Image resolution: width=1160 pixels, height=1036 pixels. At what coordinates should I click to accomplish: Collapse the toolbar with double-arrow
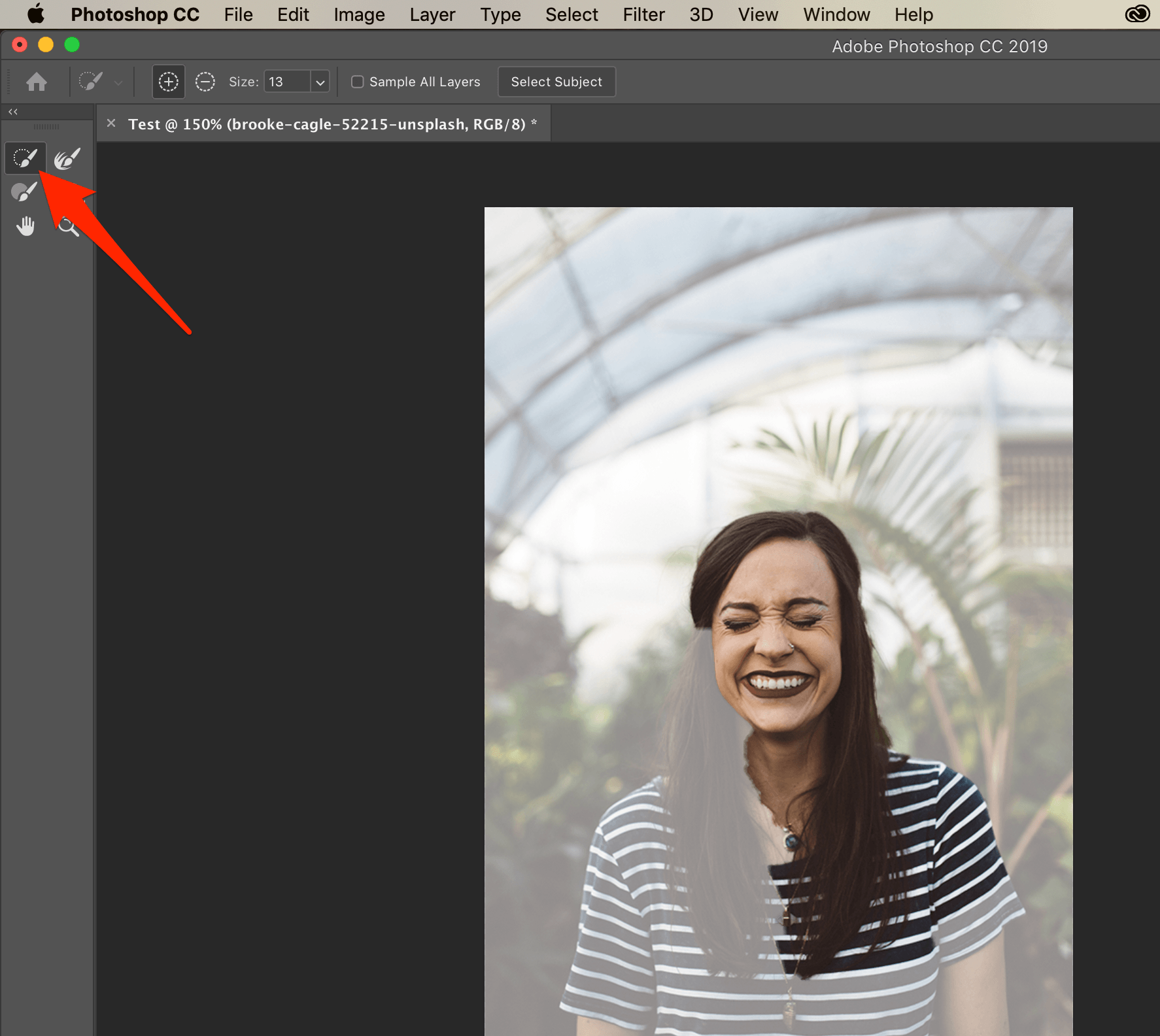[x=13, y=112]
